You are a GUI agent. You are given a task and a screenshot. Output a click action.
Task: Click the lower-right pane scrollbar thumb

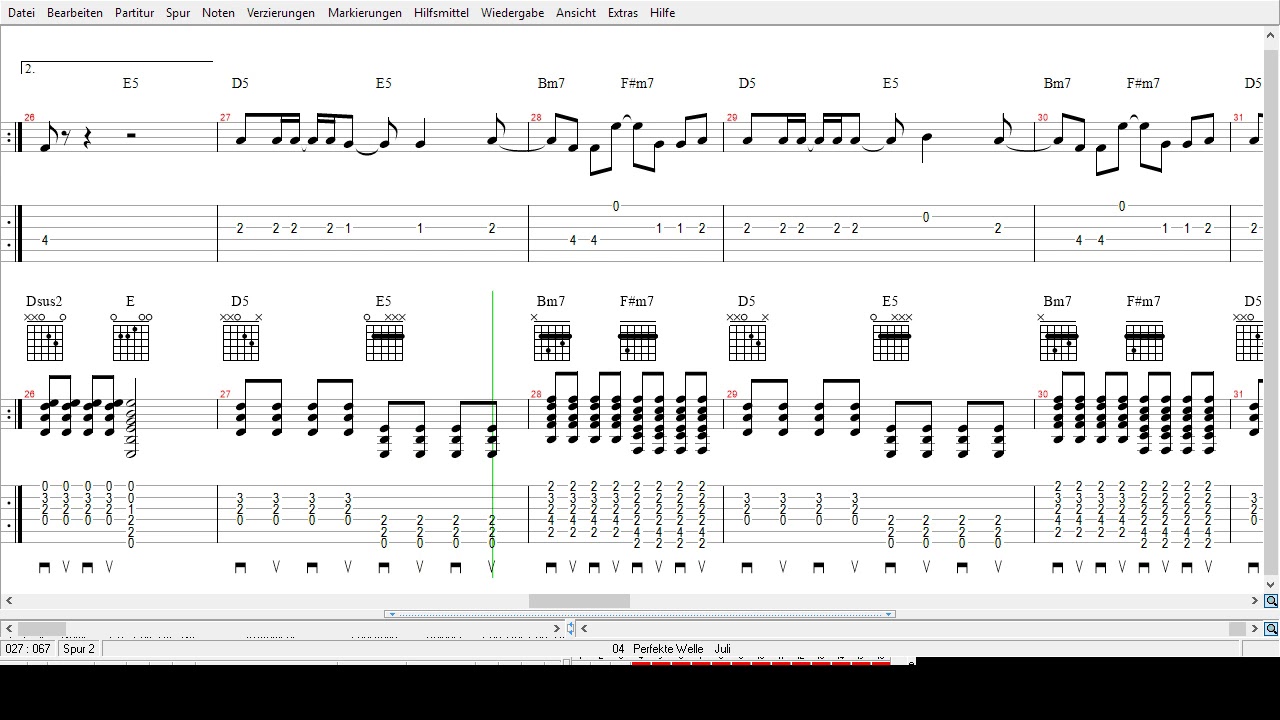(1237, 629)
